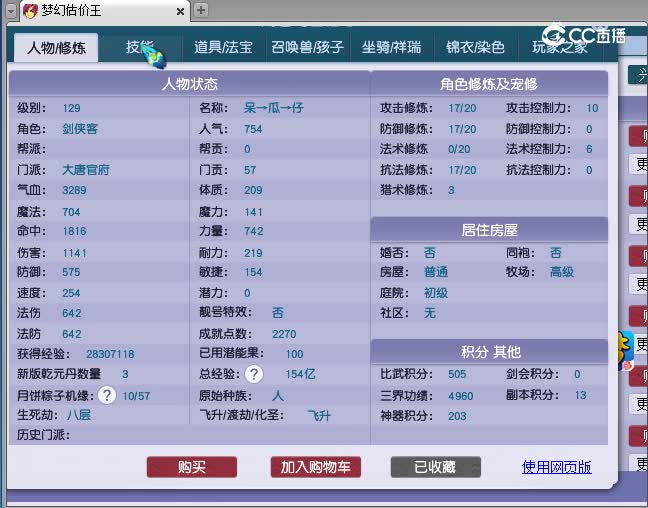Click the 成就点数 value 2270
The height and width of the screenshot is (508, 648).
point(284,334)
